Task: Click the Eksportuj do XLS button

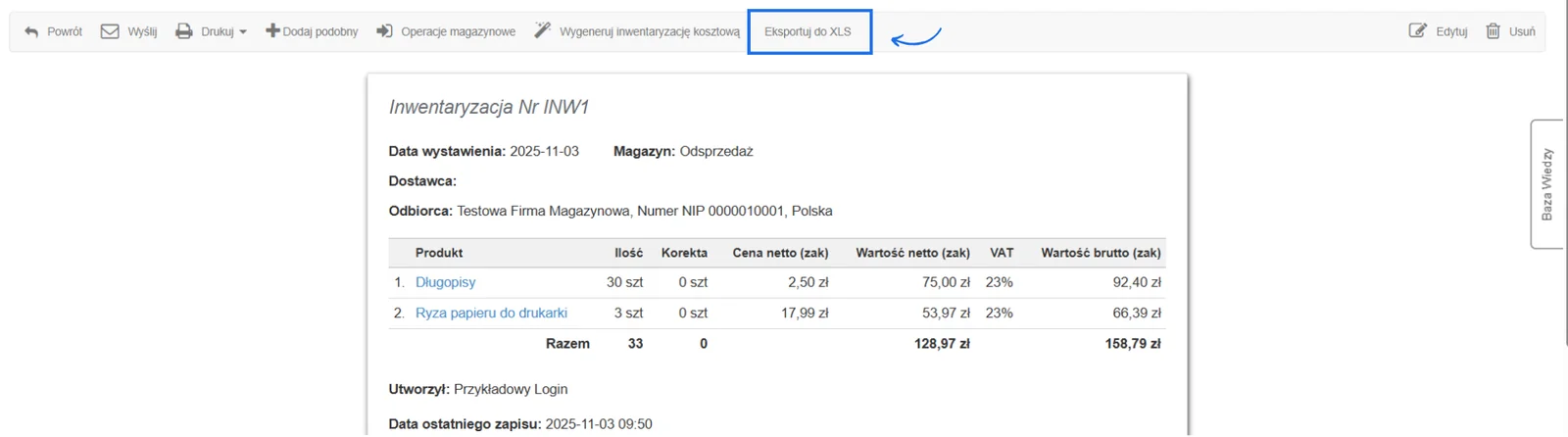Action: [x=808, y=31]
